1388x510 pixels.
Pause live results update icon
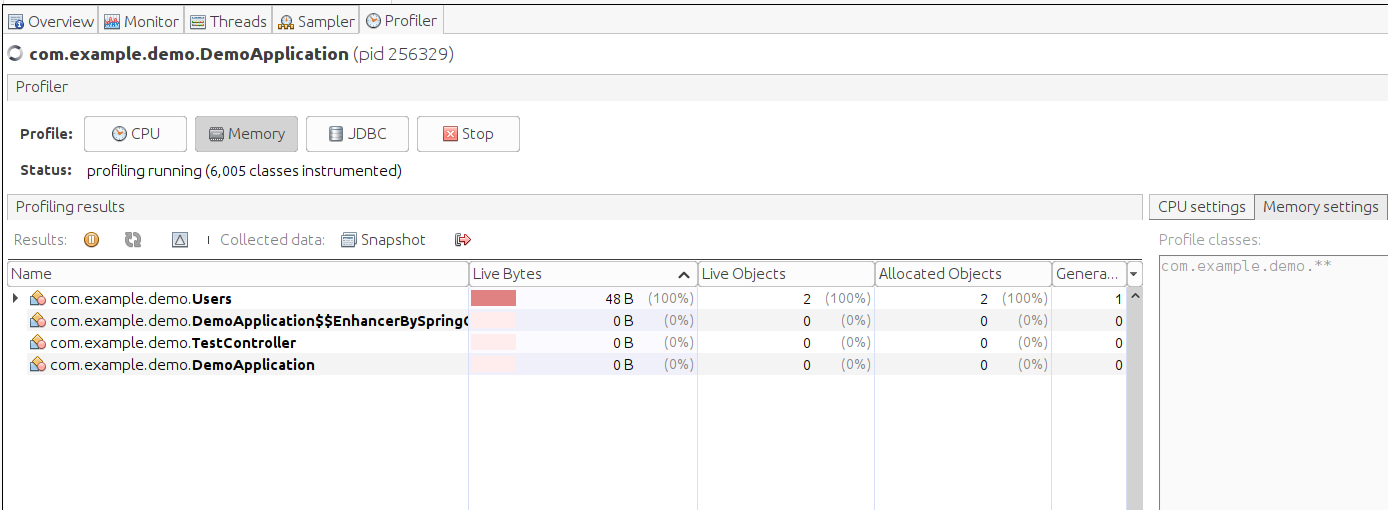pyautogui.click(x=91, y=240)
